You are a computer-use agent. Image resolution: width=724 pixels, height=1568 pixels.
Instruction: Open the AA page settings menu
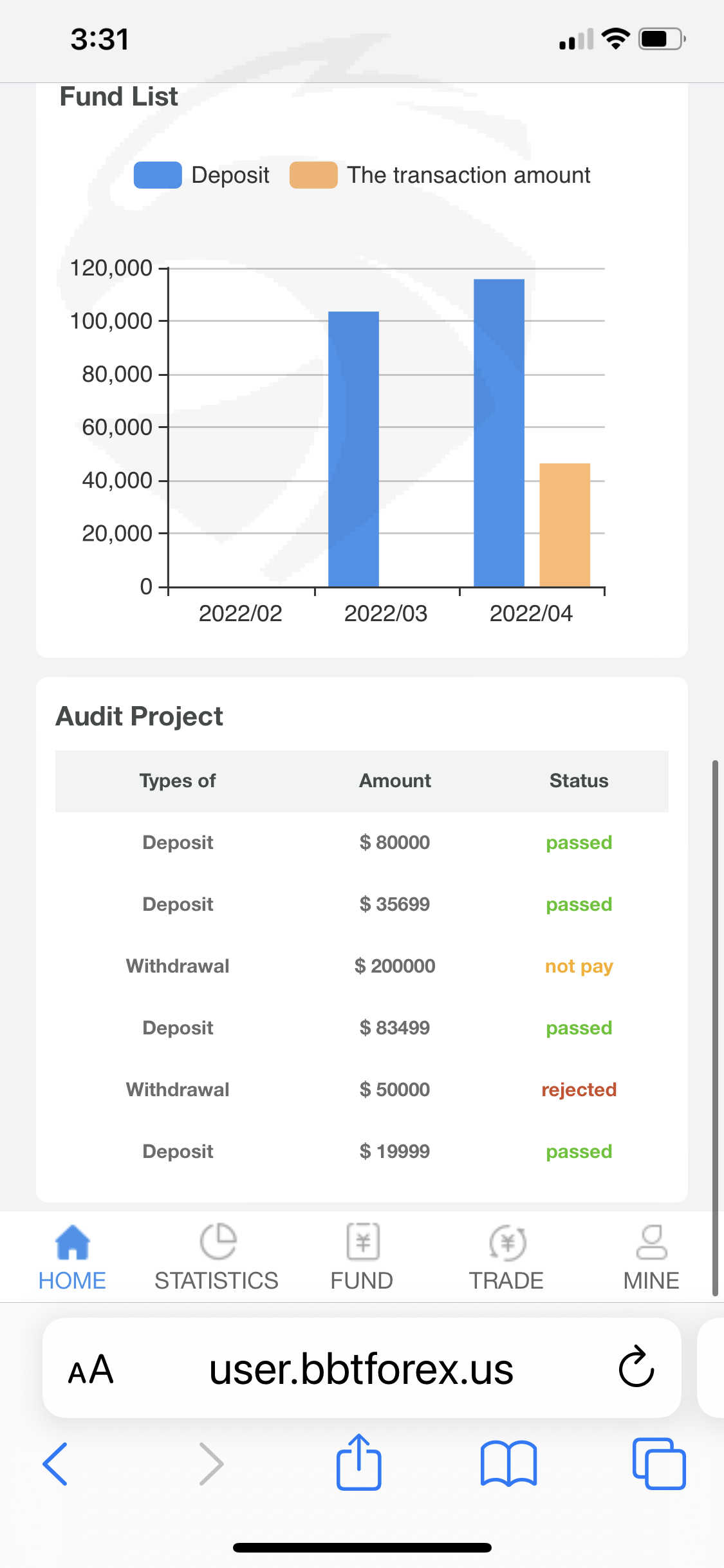[x=91, y=1368]
